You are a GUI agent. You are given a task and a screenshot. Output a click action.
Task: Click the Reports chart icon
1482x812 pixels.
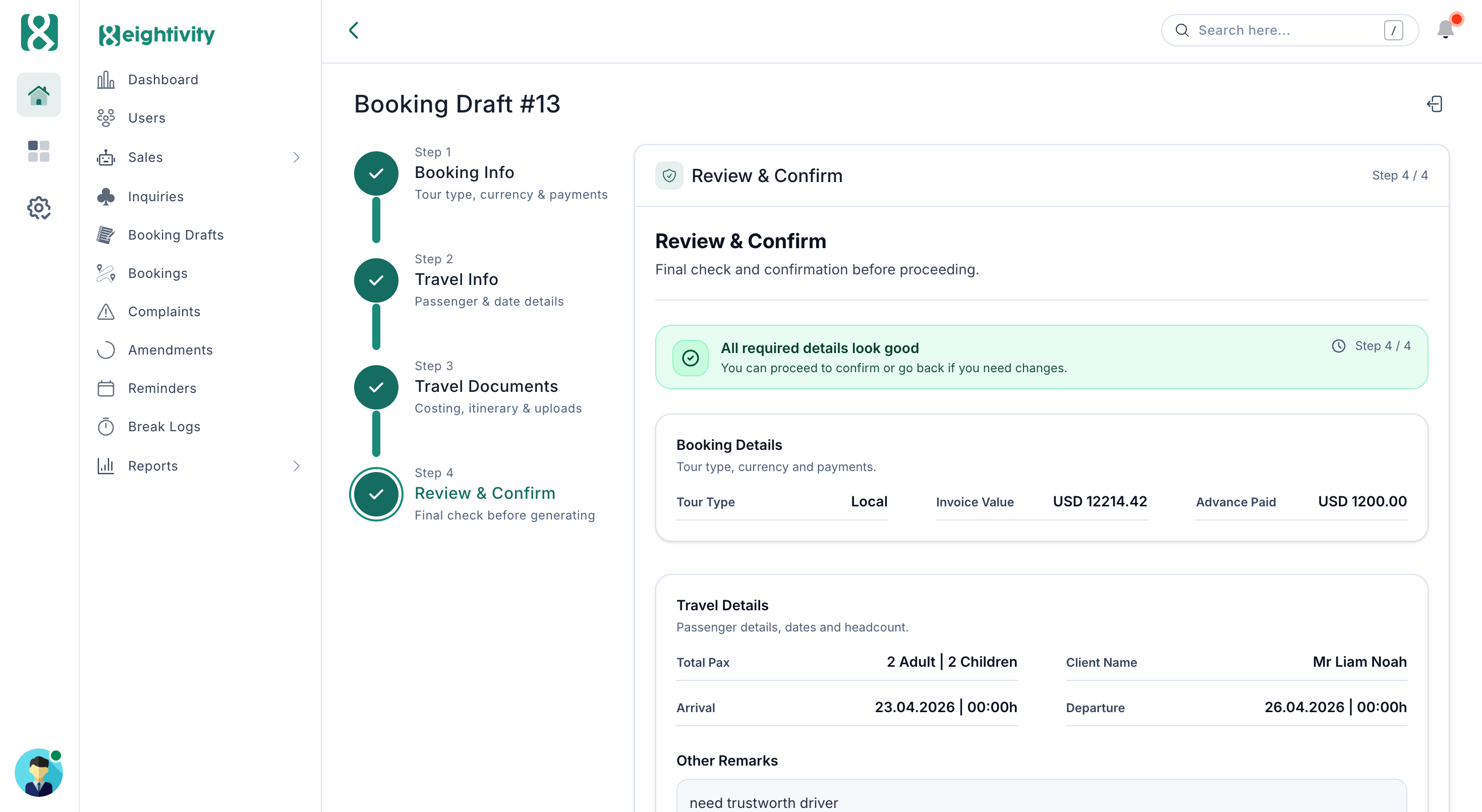click(106, 466)
